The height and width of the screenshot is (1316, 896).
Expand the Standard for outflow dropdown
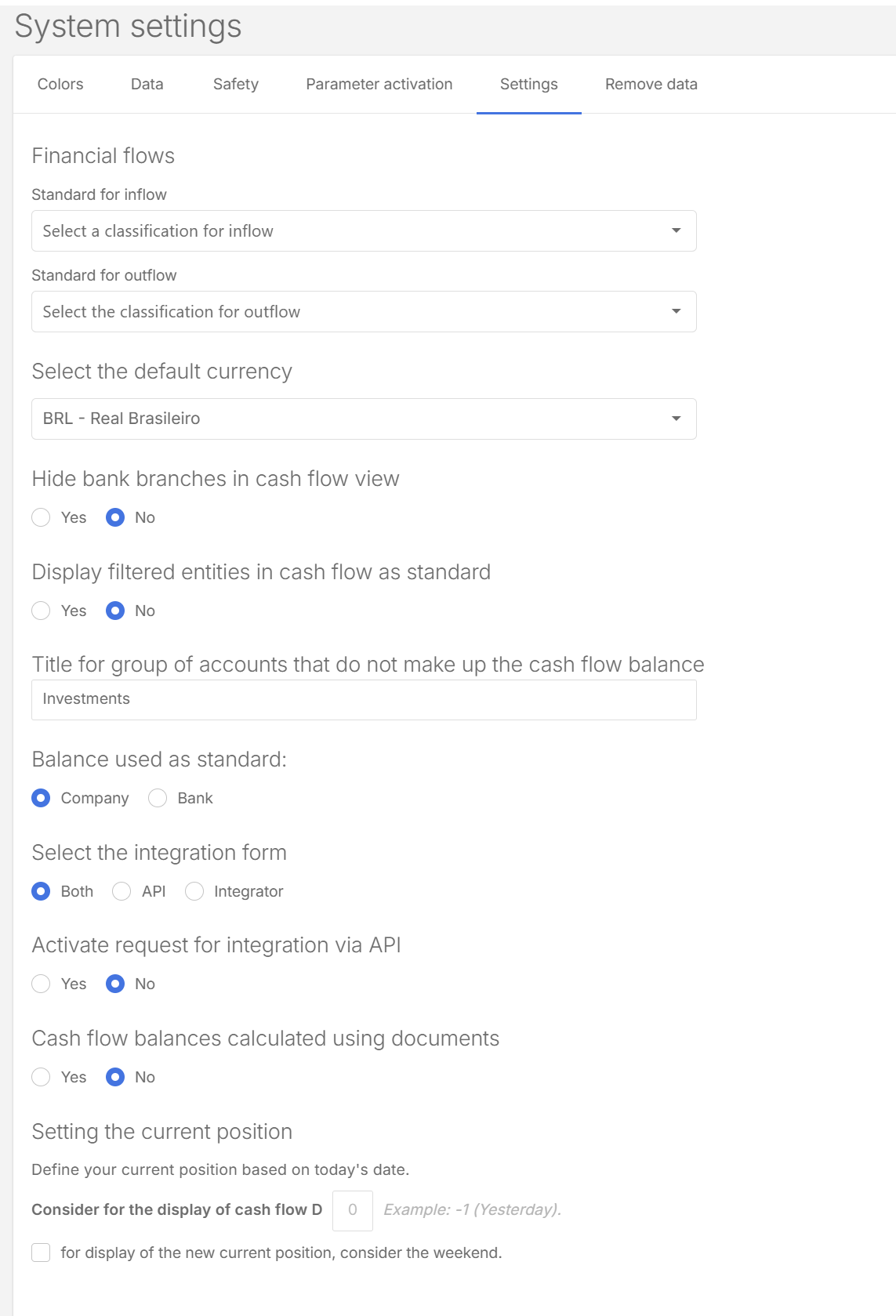[364, 312]
